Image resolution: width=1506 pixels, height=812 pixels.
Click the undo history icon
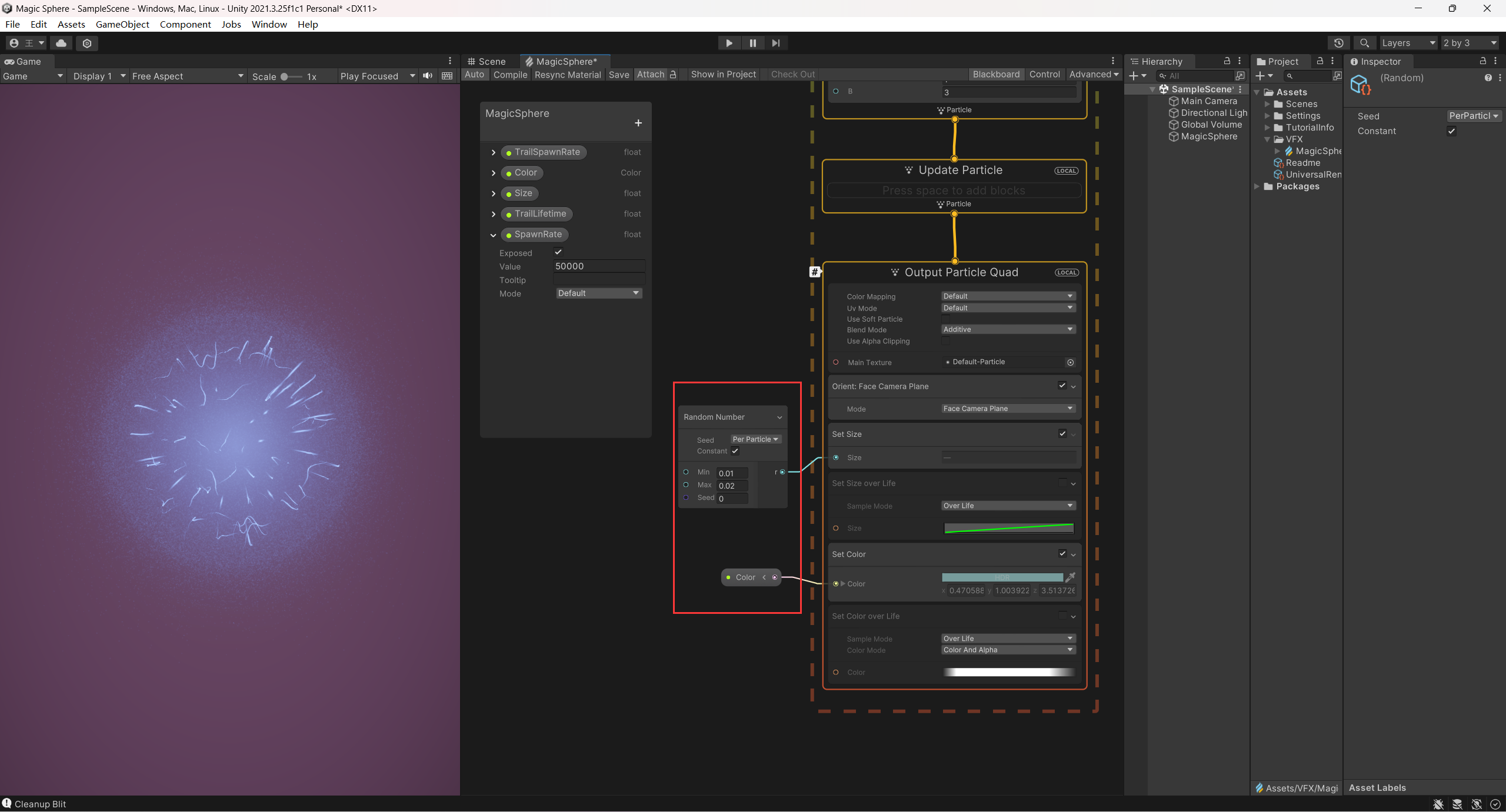pos(1338,43)
